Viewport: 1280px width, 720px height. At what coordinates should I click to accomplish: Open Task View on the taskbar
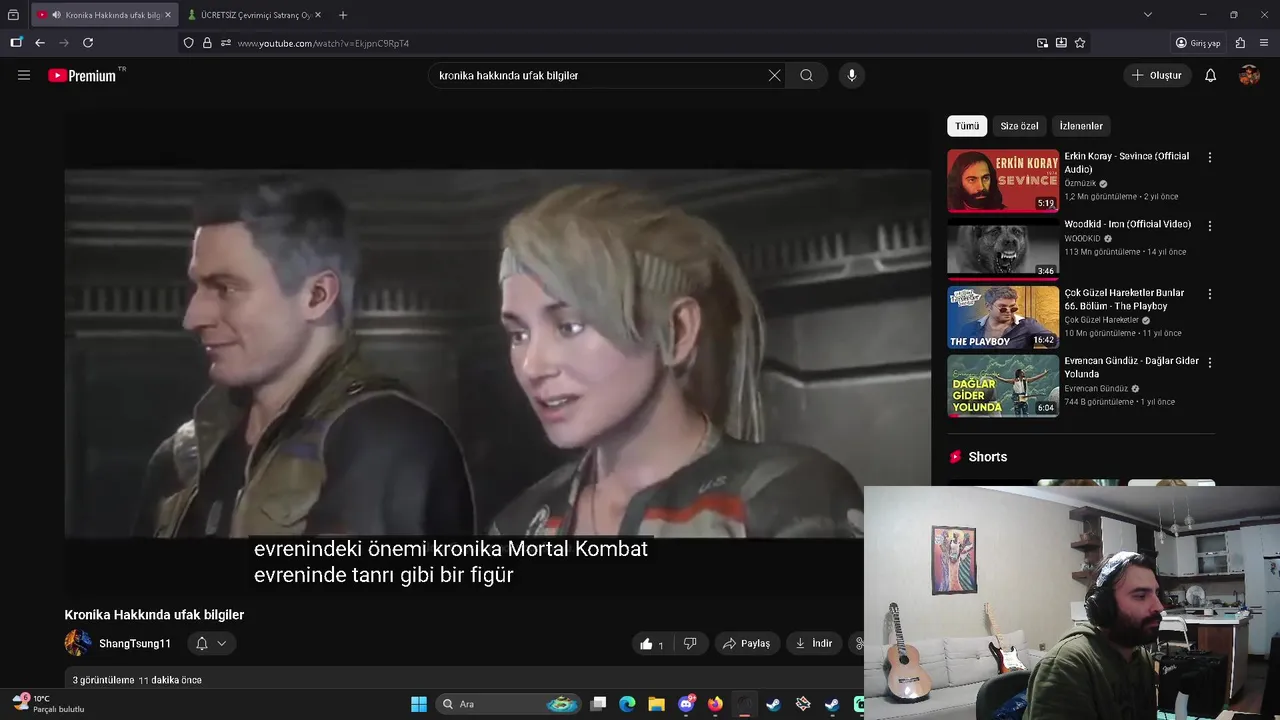coord(598,704)
